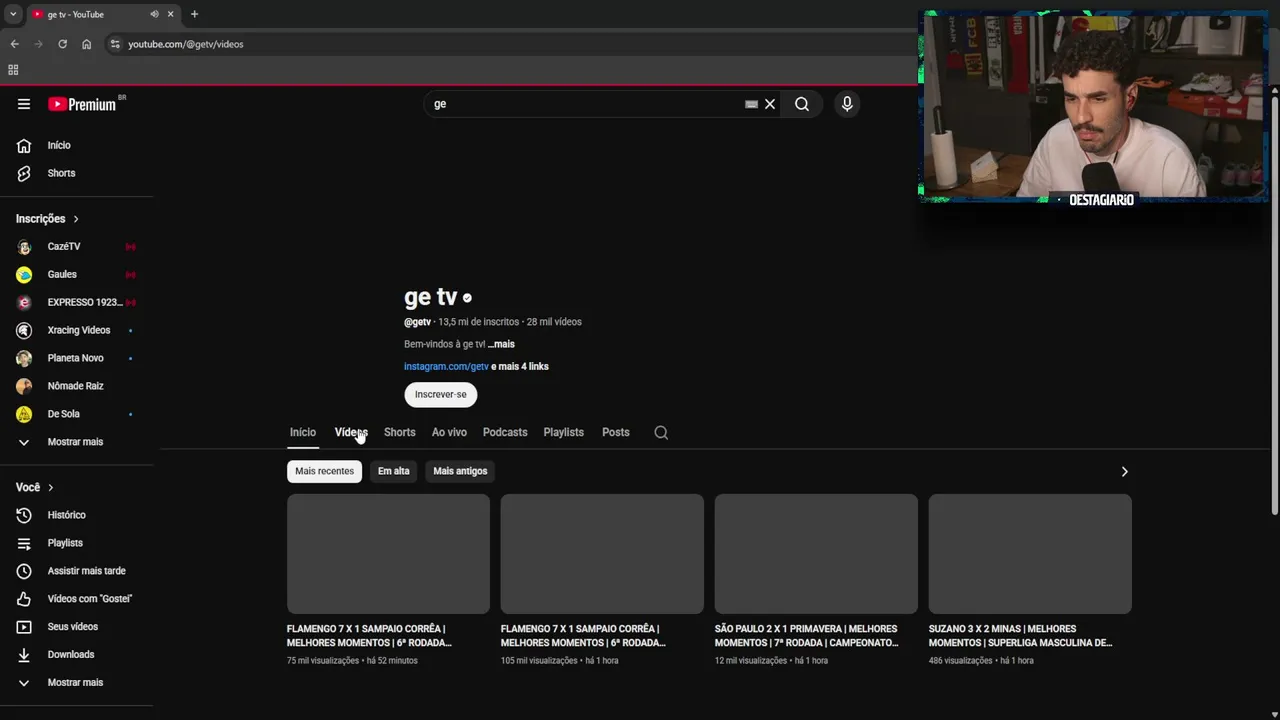Reload the page
1280x720 pixels.
point(62,44)
